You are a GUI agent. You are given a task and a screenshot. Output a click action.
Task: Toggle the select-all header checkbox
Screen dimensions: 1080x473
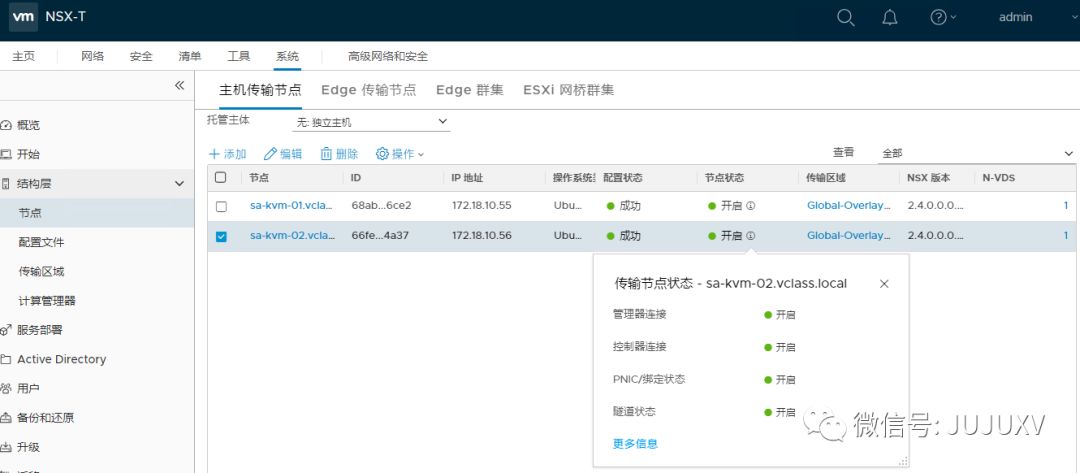(221, 178)
